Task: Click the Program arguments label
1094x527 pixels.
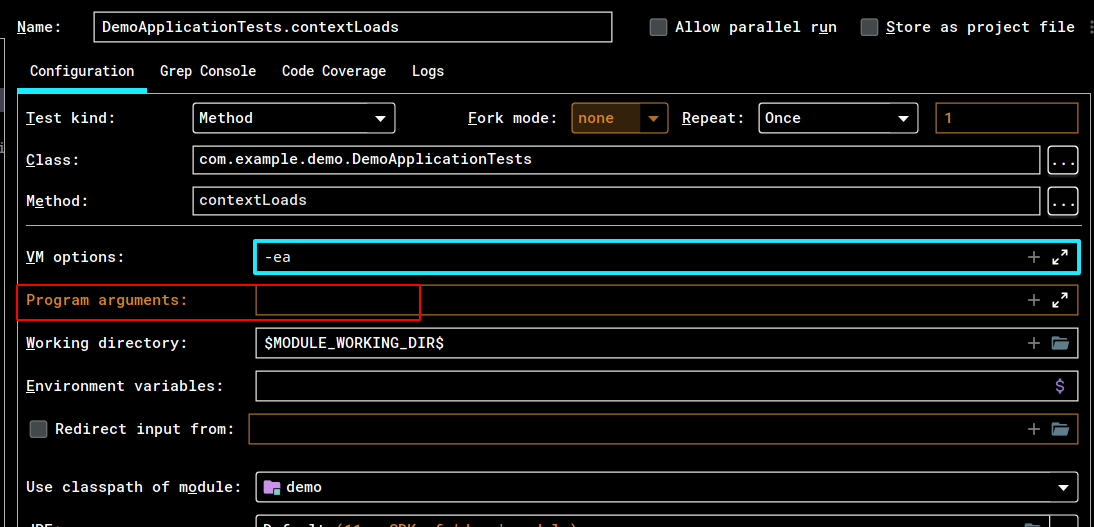Action: (x=107, y=300)
